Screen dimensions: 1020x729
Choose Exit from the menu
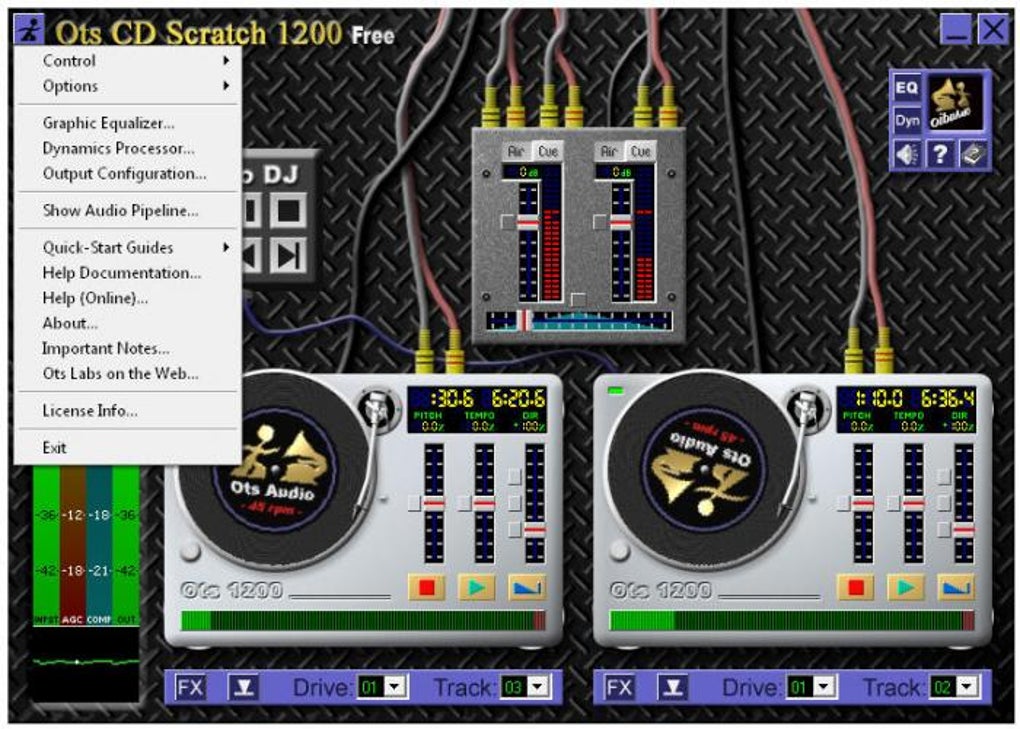point(128,448)
